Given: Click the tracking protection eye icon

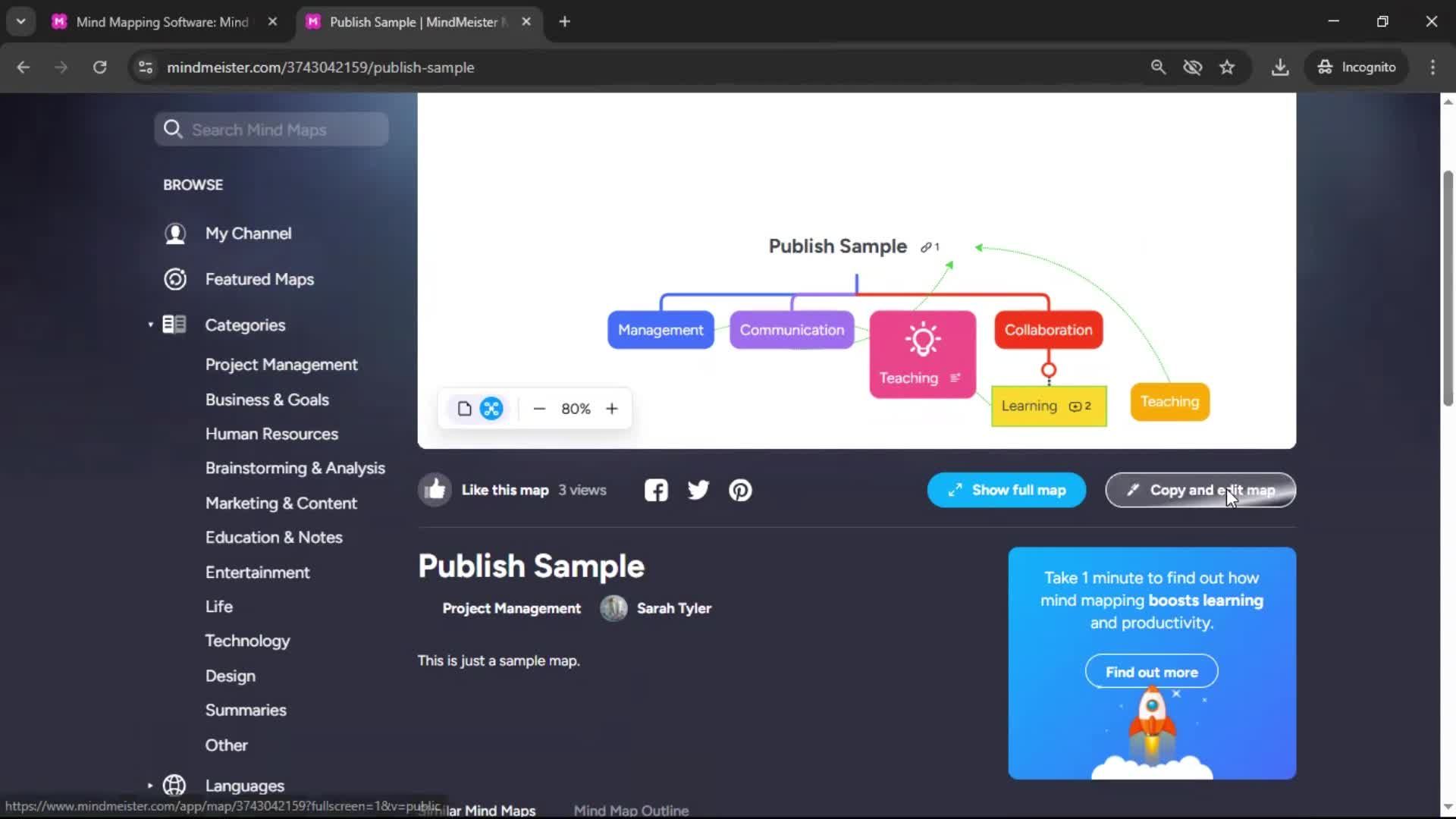Looking at the screenshot, I should pos(1192,67).
